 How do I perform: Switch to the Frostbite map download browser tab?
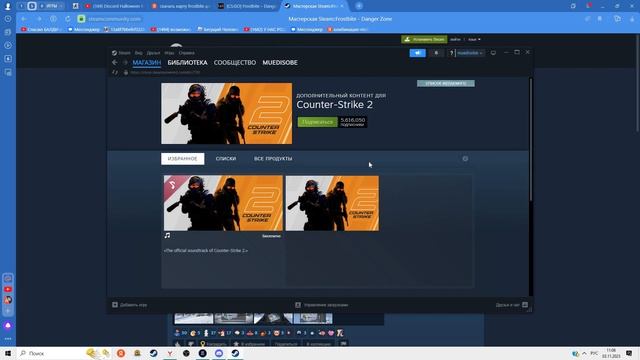click(180, 6)
